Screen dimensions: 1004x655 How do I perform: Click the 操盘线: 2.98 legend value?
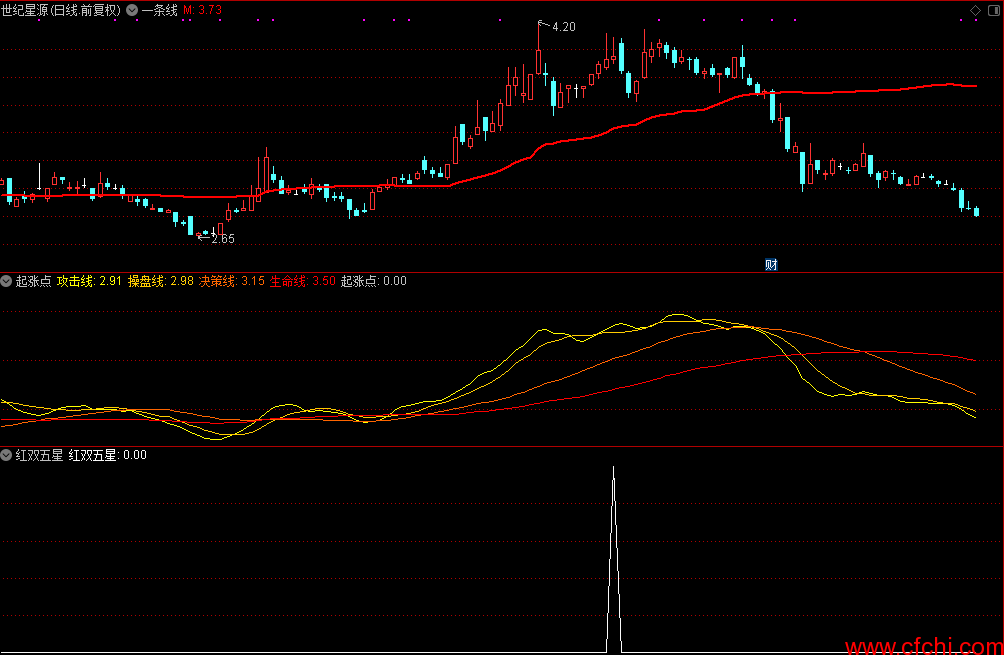point(161,281)
